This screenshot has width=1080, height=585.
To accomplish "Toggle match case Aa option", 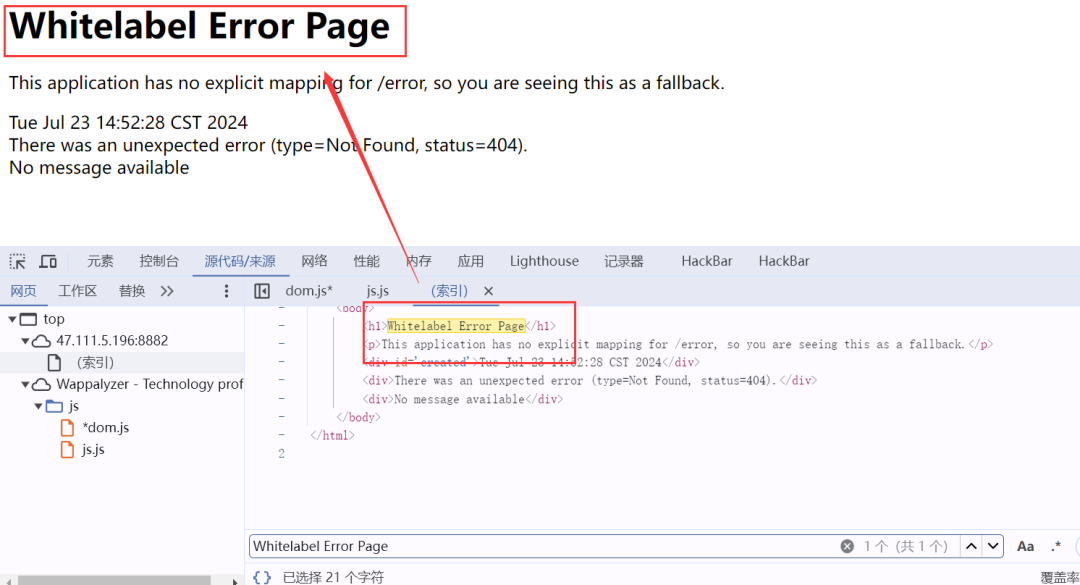I will click(1025, 546).
